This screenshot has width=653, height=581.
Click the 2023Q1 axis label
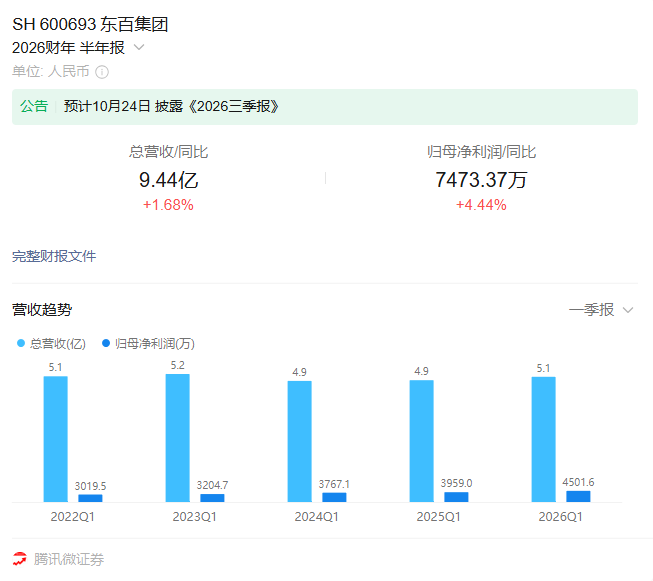(x=194, y=517)
